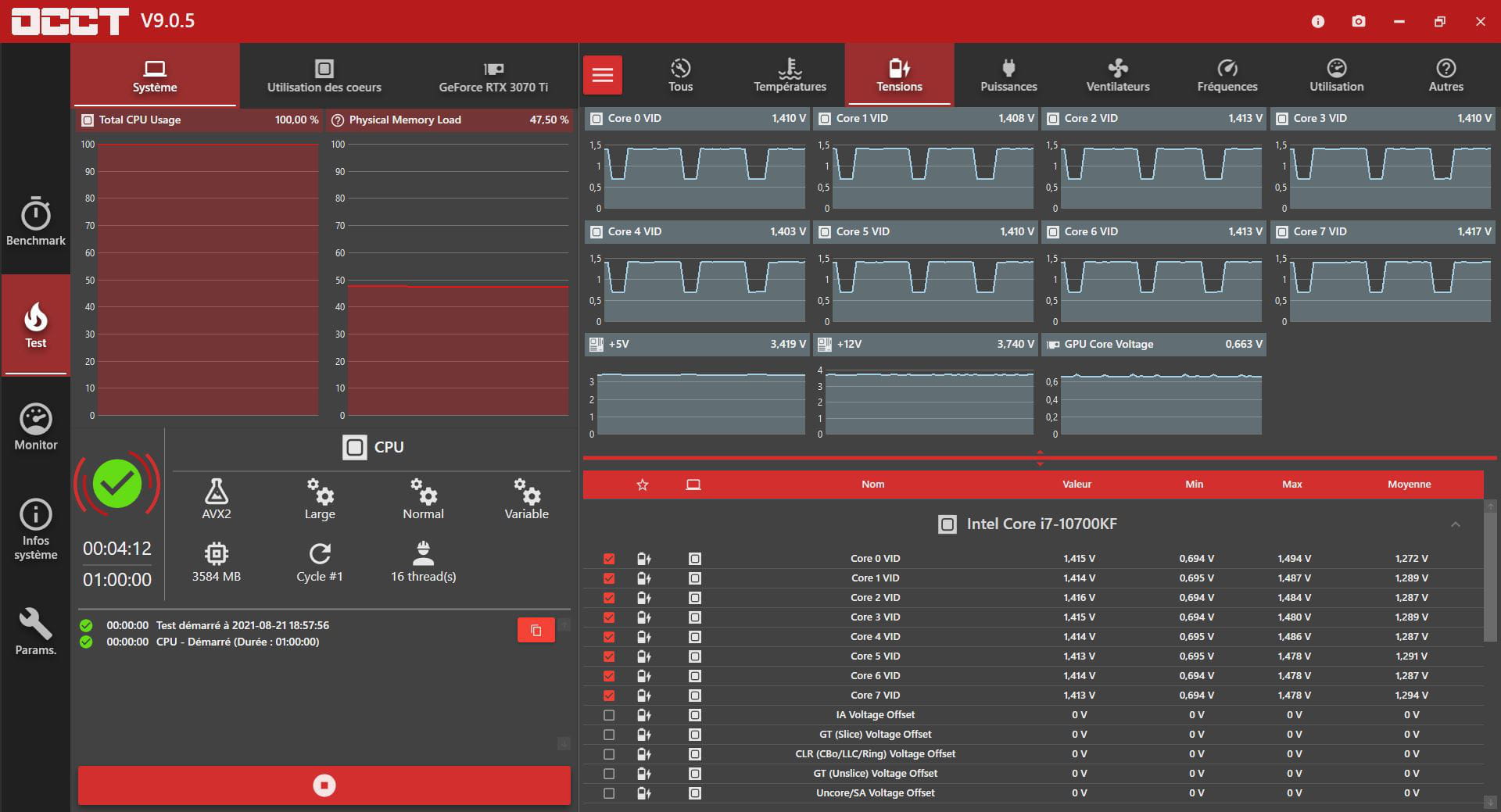Uncheck the Core 0 VID checkbox
This screenshot has width=1501, height=812.
(609, 559)
